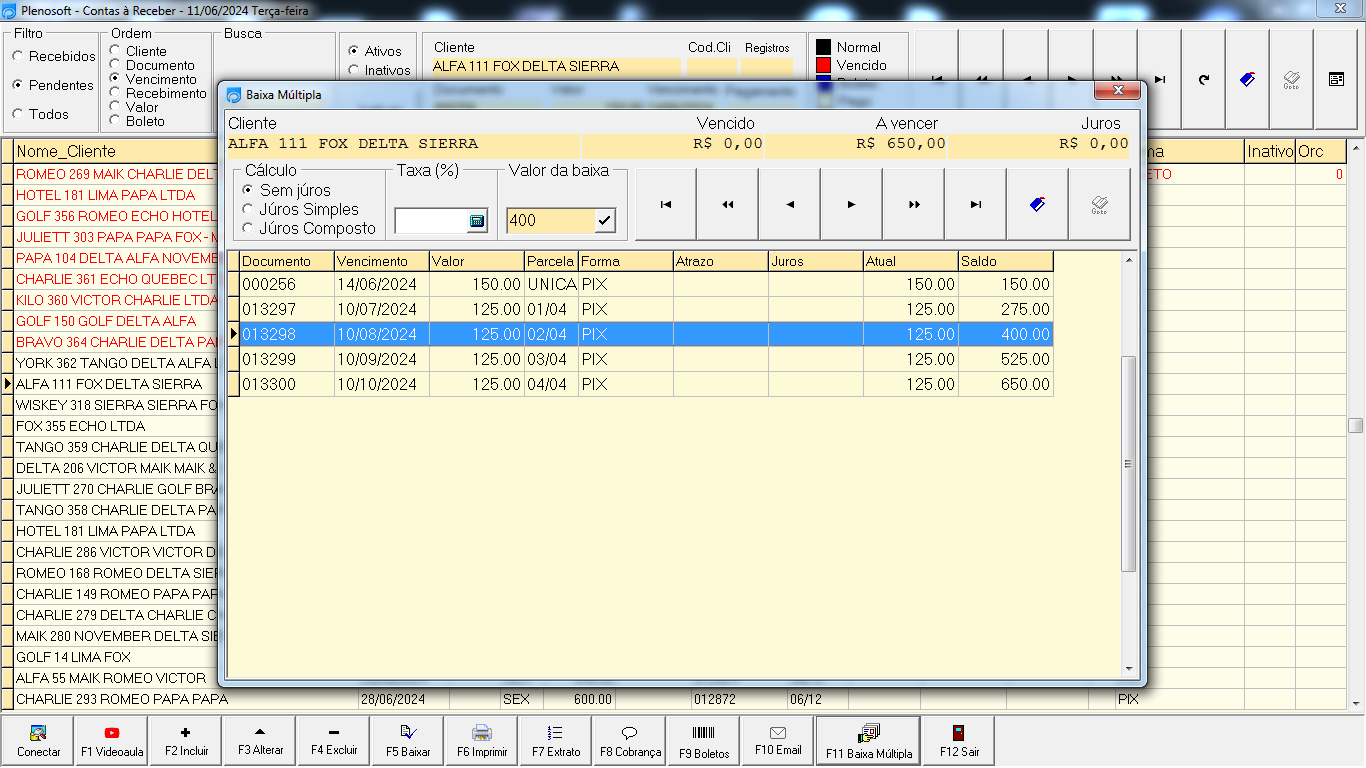Select HOTEL 181 LIMA PAPA LTDA in red

coord(115,195)
